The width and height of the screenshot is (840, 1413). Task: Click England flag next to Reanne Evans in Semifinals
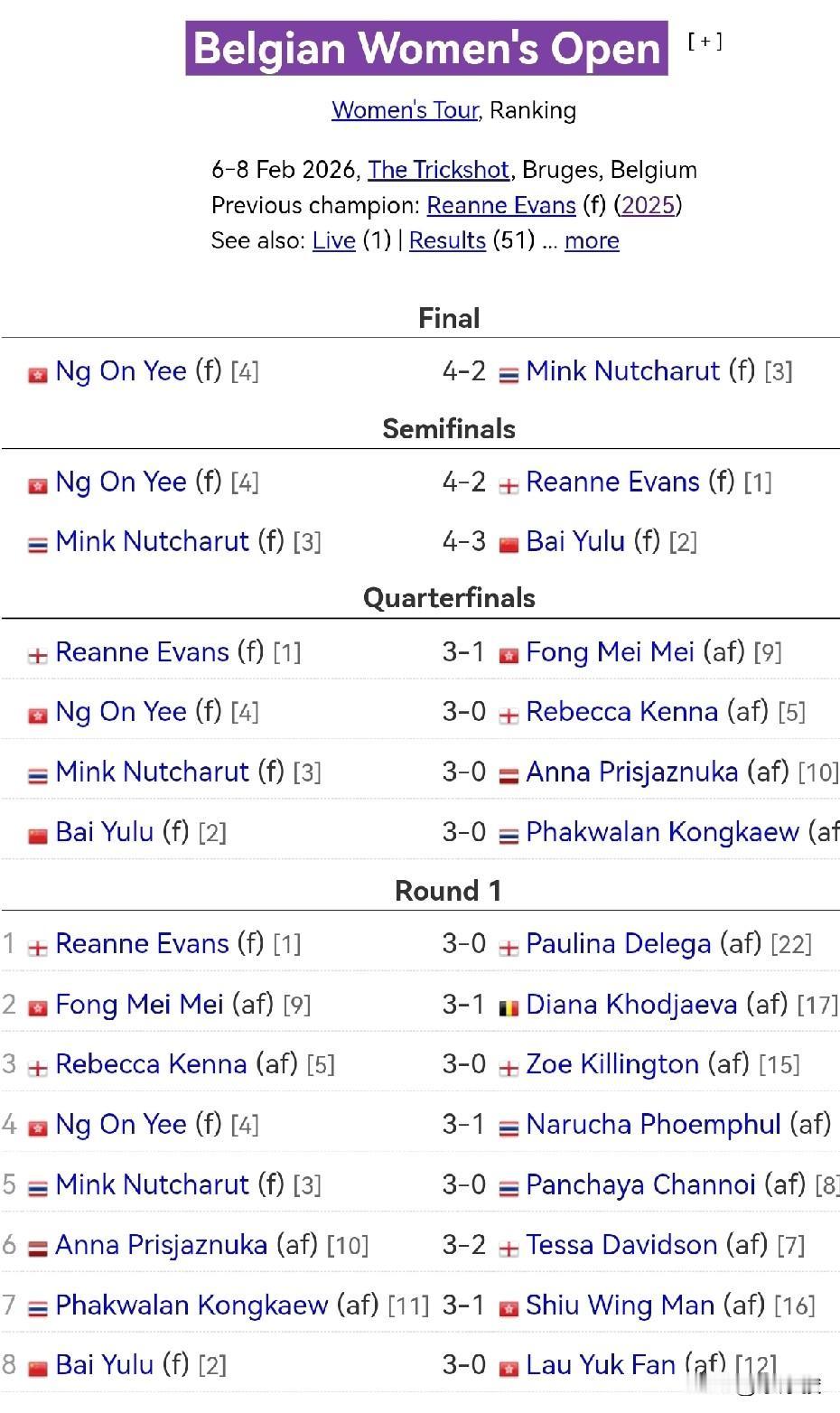(509, 485)
